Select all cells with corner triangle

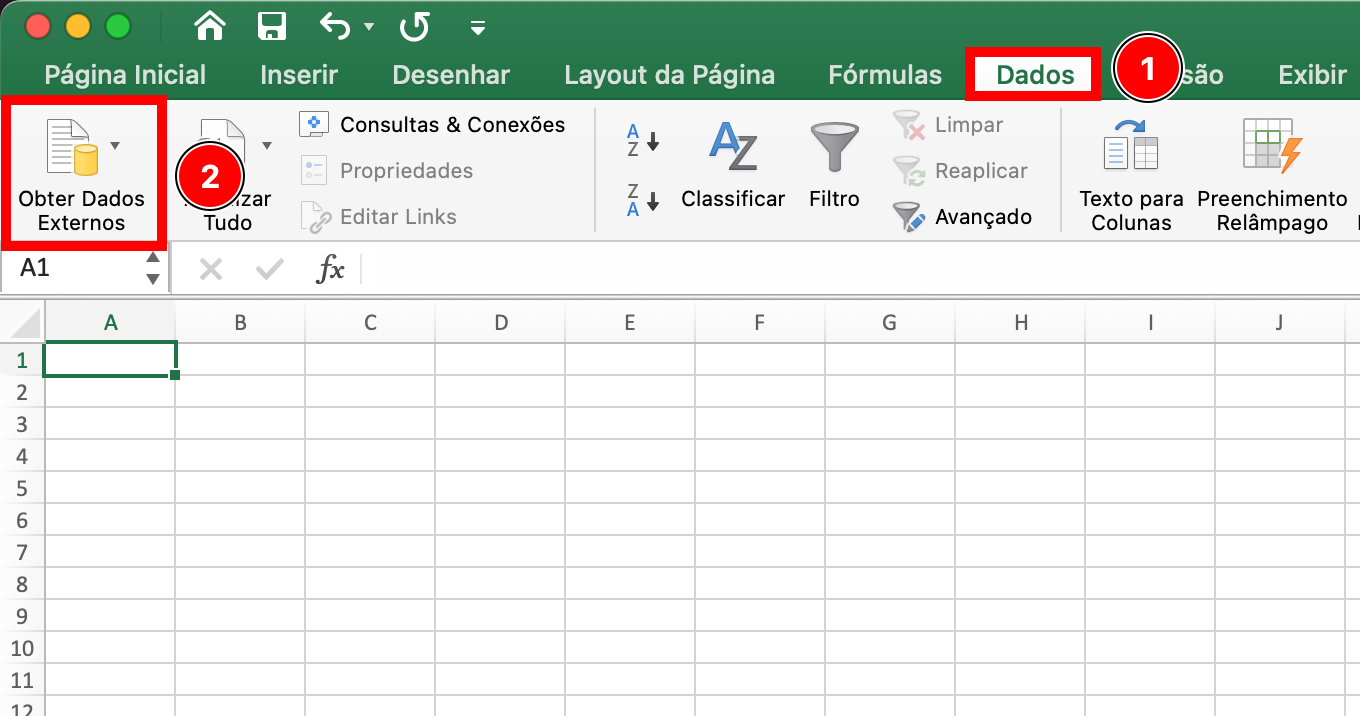click(x=24, y=323)
